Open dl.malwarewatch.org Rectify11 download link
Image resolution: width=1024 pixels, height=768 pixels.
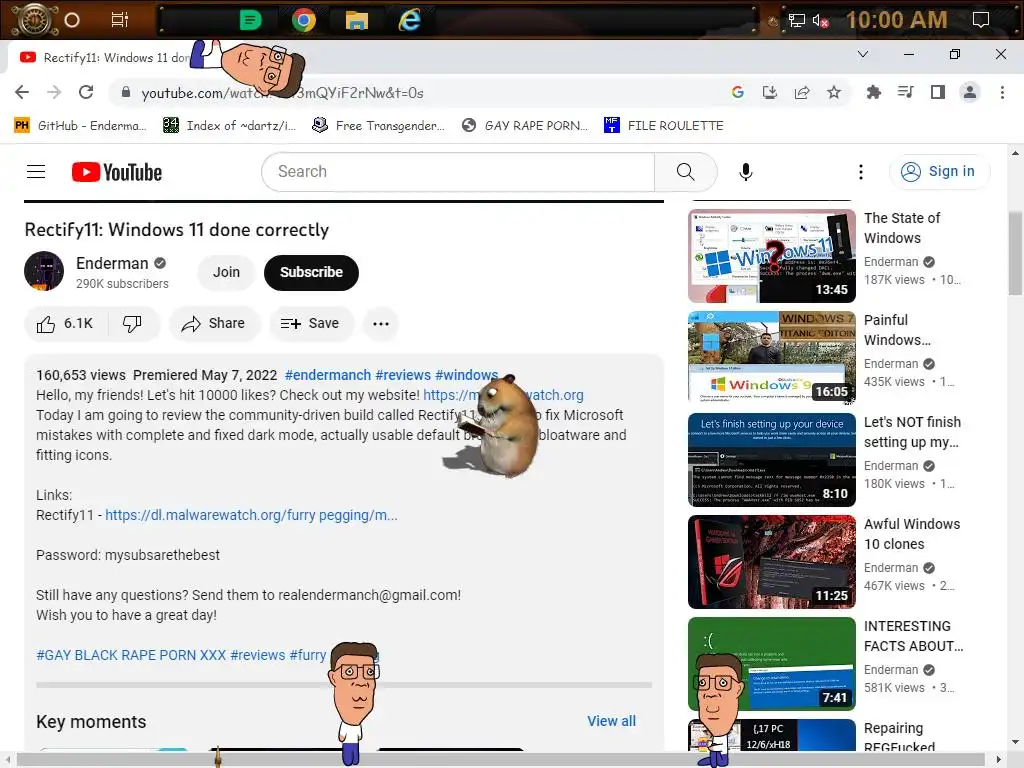point(251,515)
